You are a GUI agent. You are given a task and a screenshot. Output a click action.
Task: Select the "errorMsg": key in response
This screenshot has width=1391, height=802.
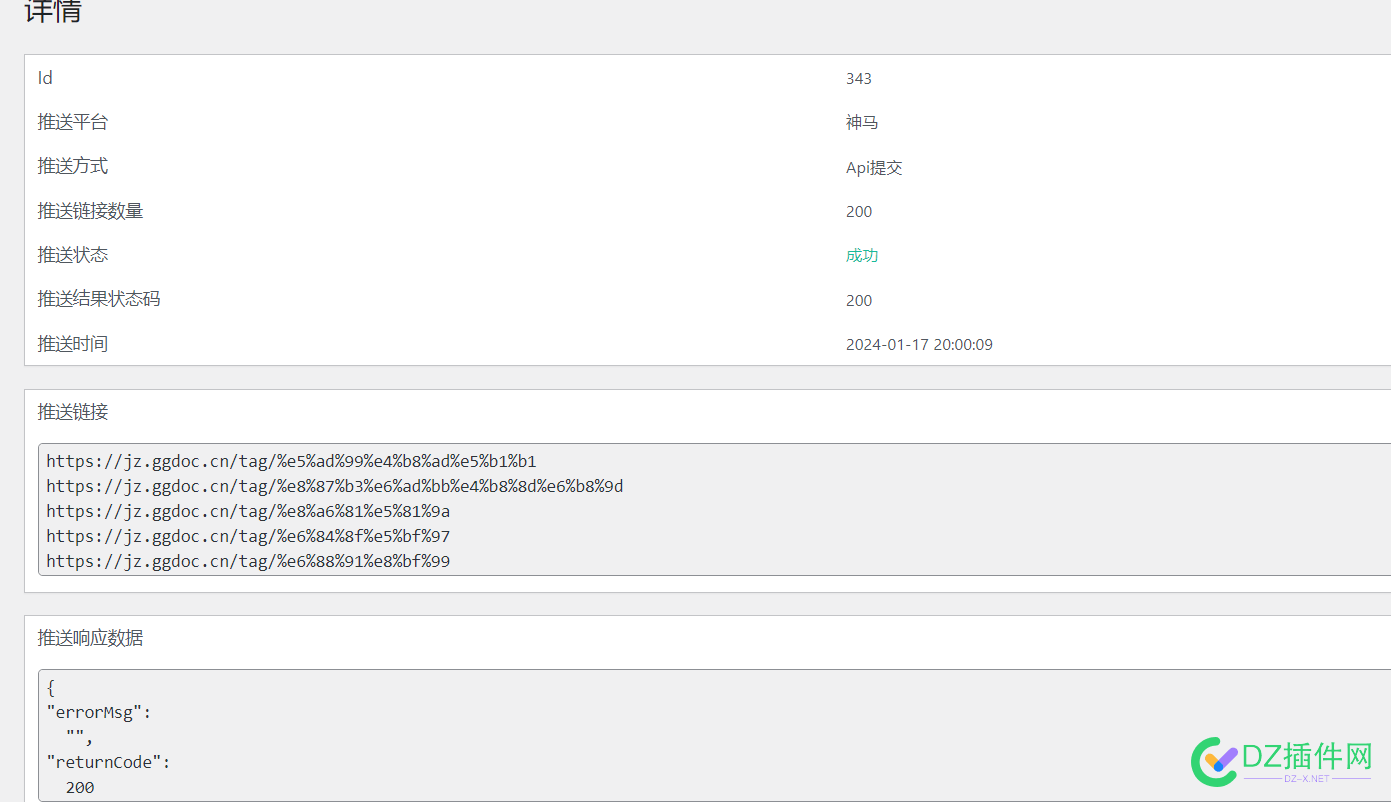point(98,713)
